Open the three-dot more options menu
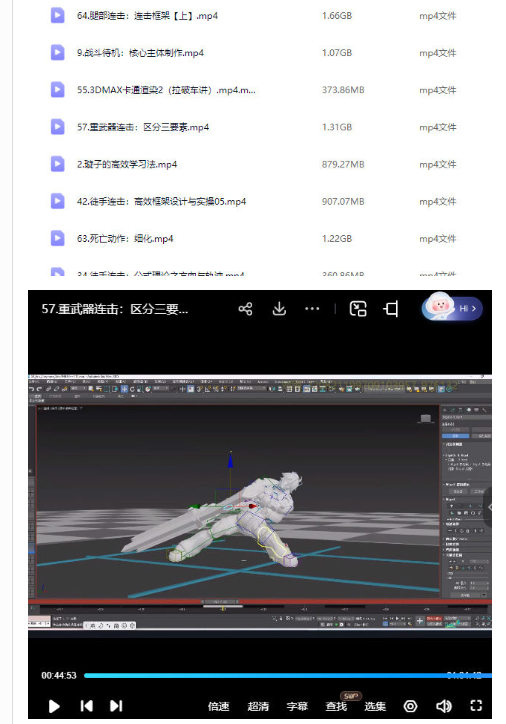Viewport: 506px width, 724px height. 312,308
